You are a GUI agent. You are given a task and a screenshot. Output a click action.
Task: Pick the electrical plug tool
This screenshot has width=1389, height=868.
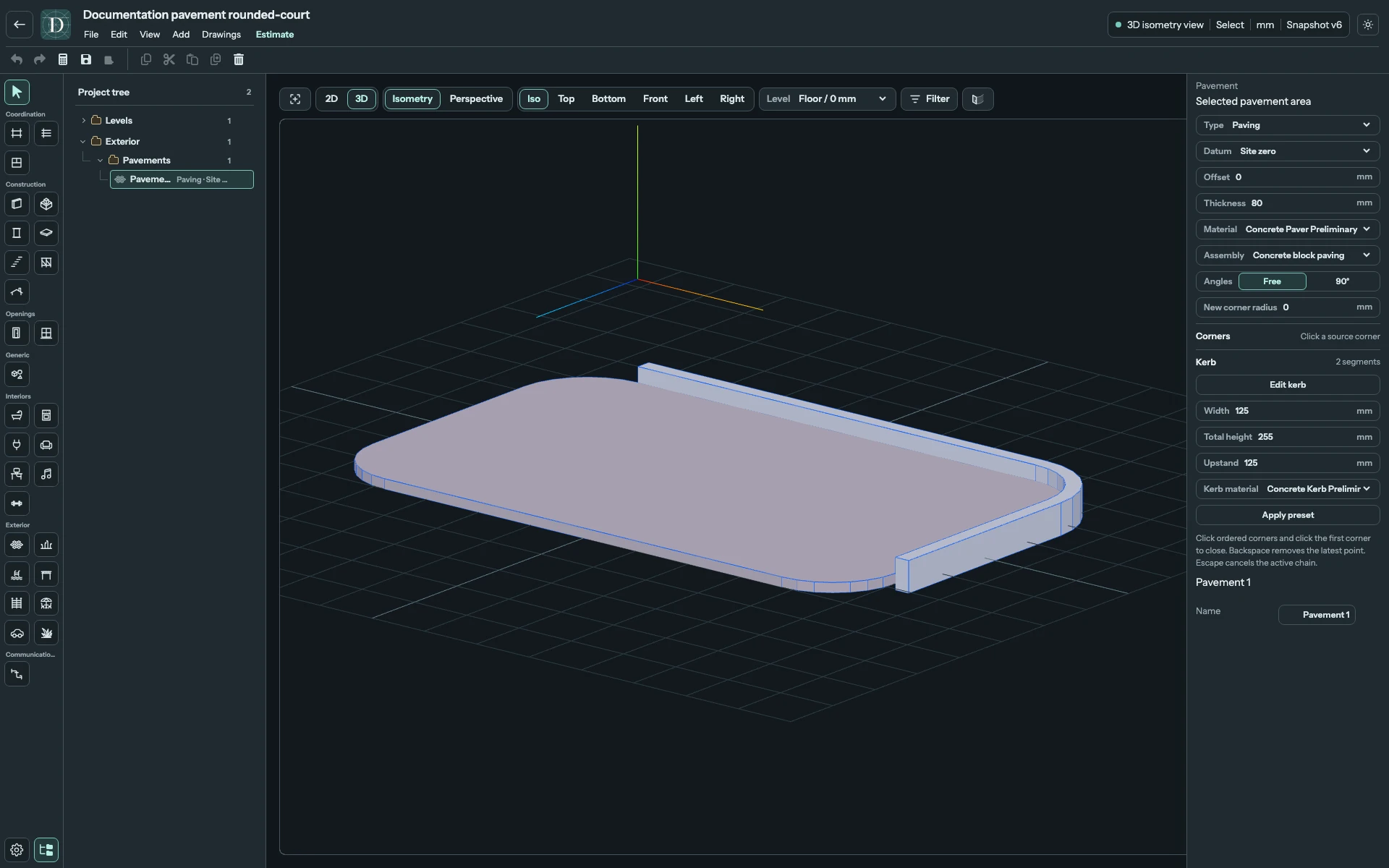click(x=17, y=445)
